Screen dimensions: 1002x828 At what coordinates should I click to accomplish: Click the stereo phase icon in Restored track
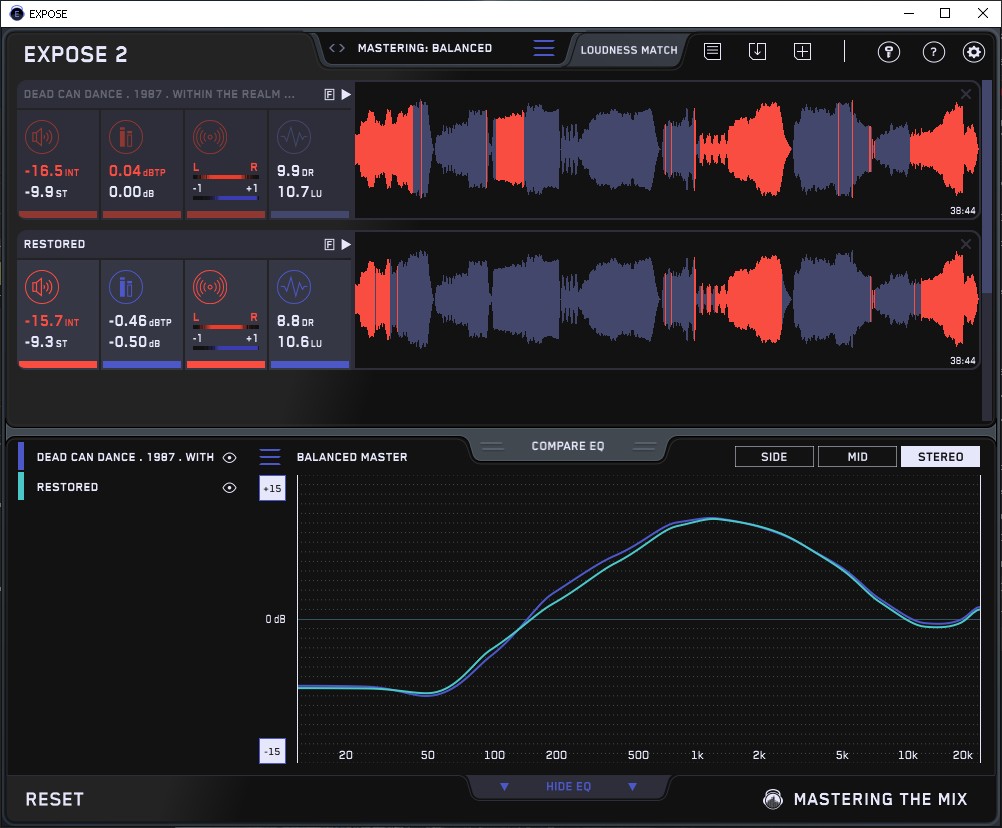point(210,287)
